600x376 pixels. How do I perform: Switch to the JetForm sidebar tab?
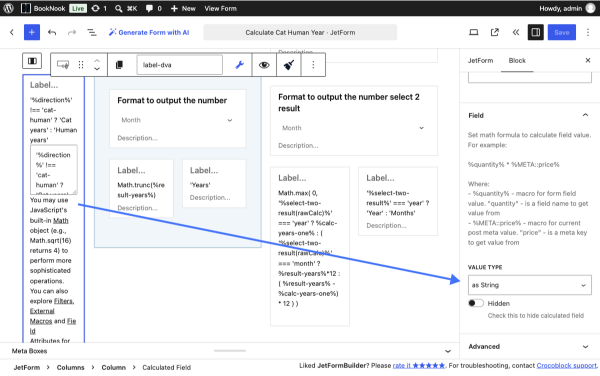pos(480,60)
